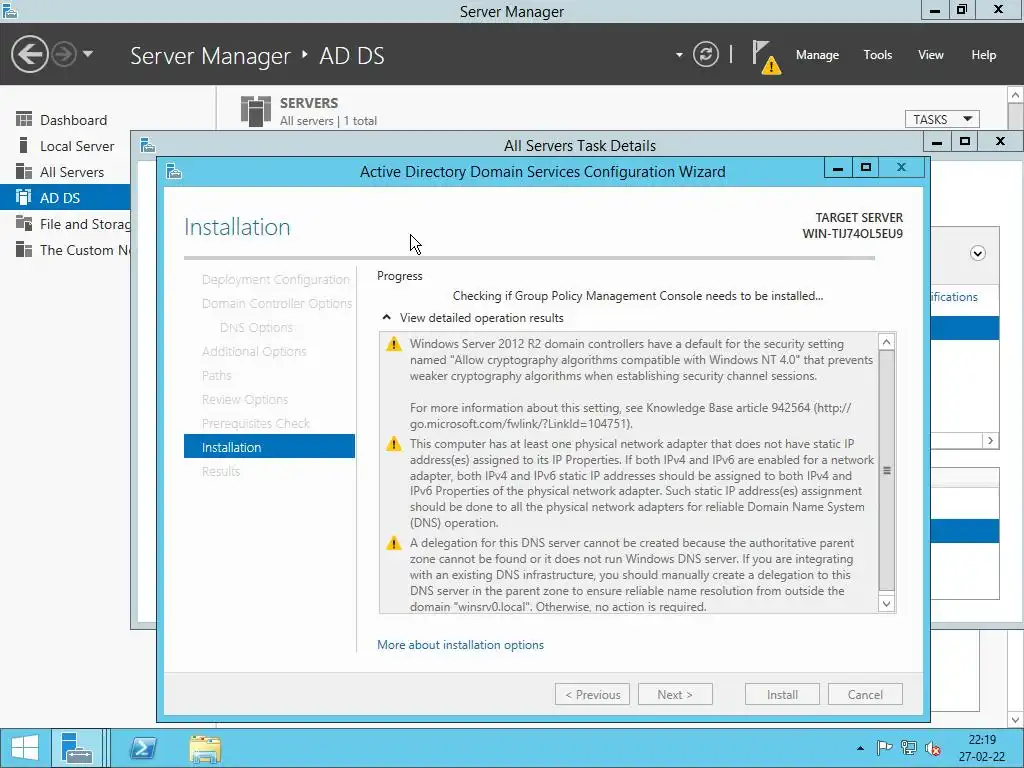The height and width of the screenshot is (768, 1024).
Task: Select Additional Options wizard step
Action: pyautogui.click(x=254, y=351)
